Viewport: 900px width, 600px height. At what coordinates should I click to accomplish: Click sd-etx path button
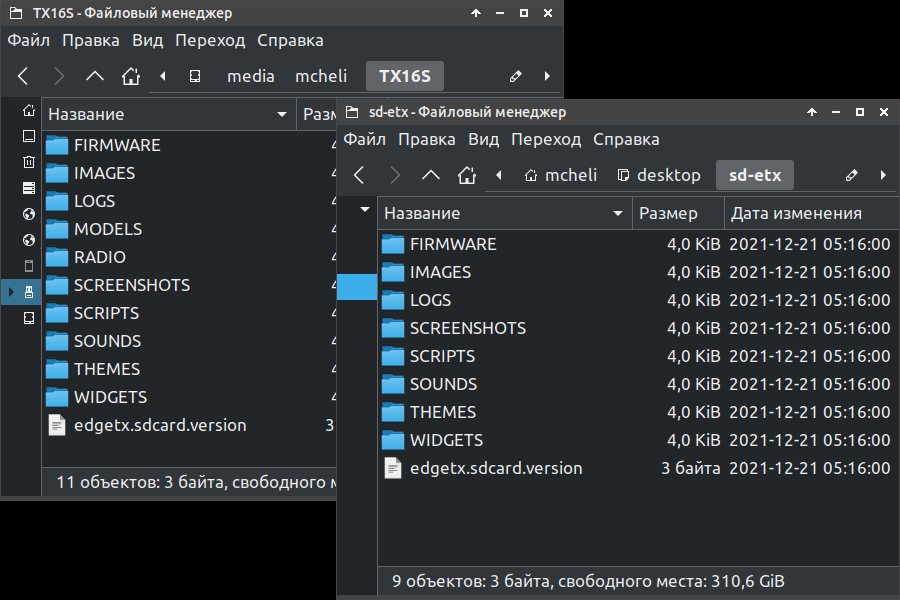pyautogui.click(x=755, y=175)
